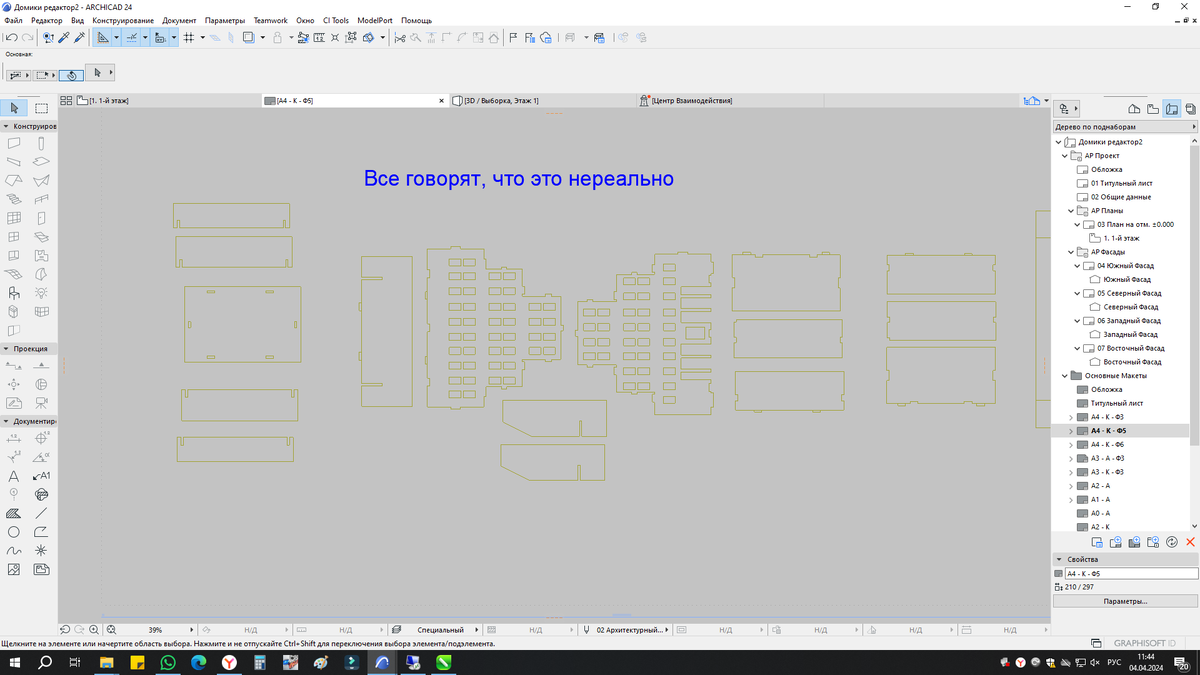Open the Документ menu

tap(179, 20)
